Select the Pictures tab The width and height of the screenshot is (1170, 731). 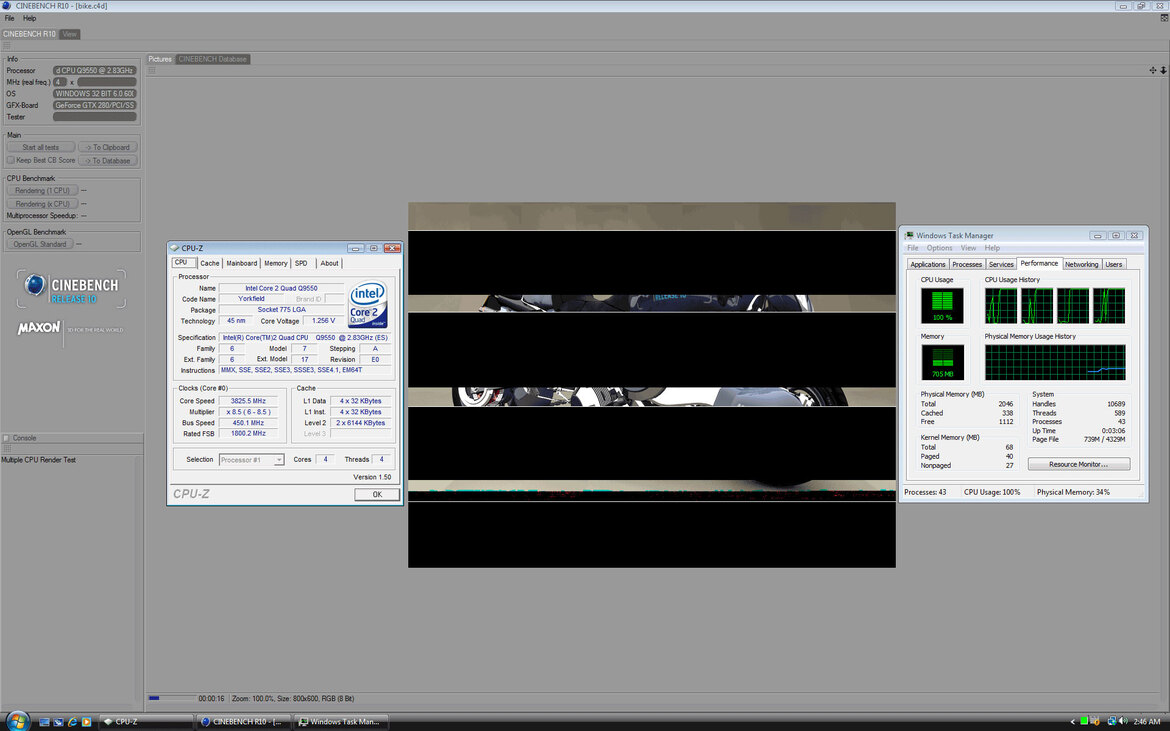[160, 59]
